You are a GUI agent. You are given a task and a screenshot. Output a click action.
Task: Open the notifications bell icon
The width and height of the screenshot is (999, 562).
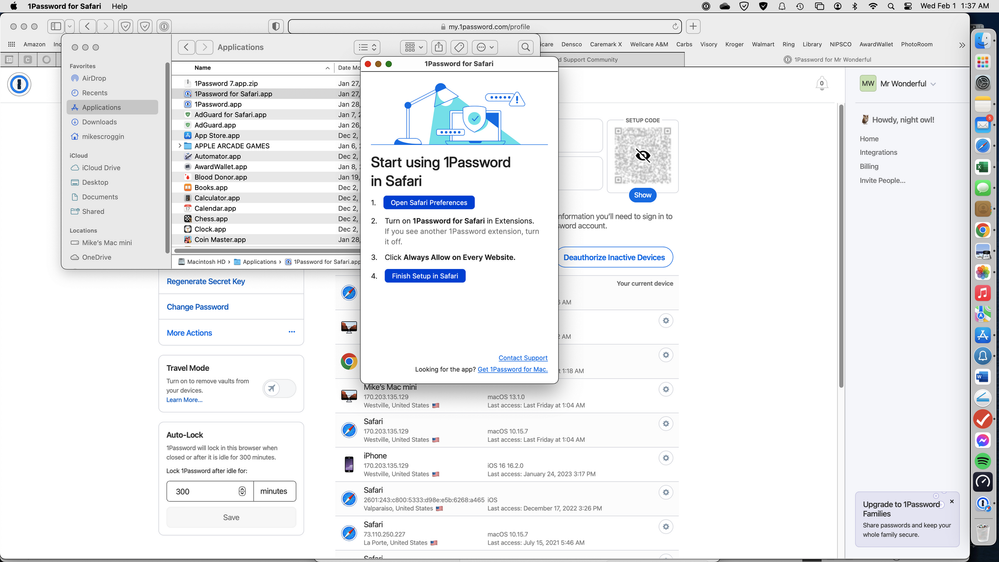(822, 84)
